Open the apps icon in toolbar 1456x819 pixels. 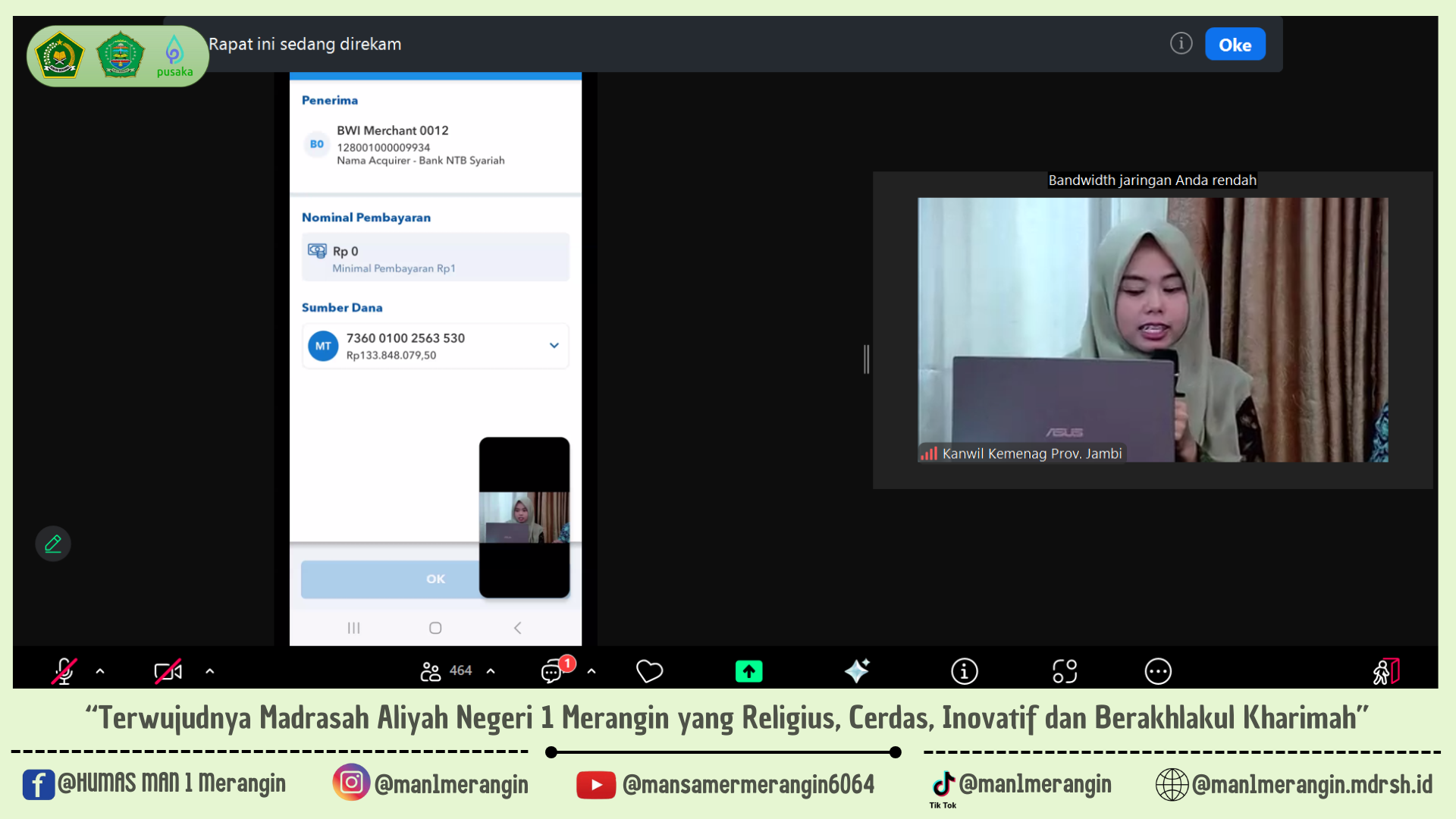point(1064,671)
